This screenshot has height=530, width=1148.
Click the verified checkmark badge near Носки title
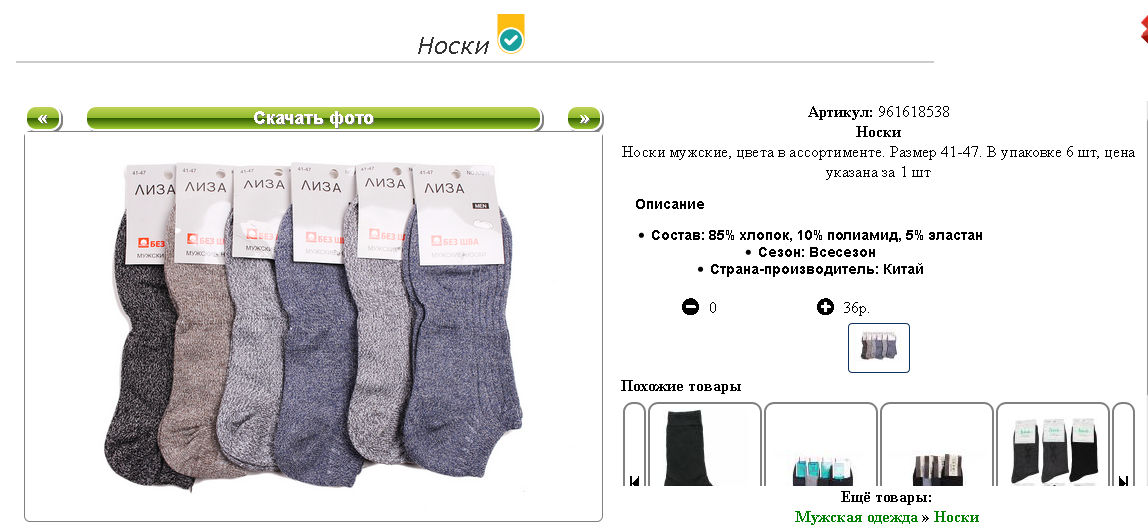pos(511,34)
